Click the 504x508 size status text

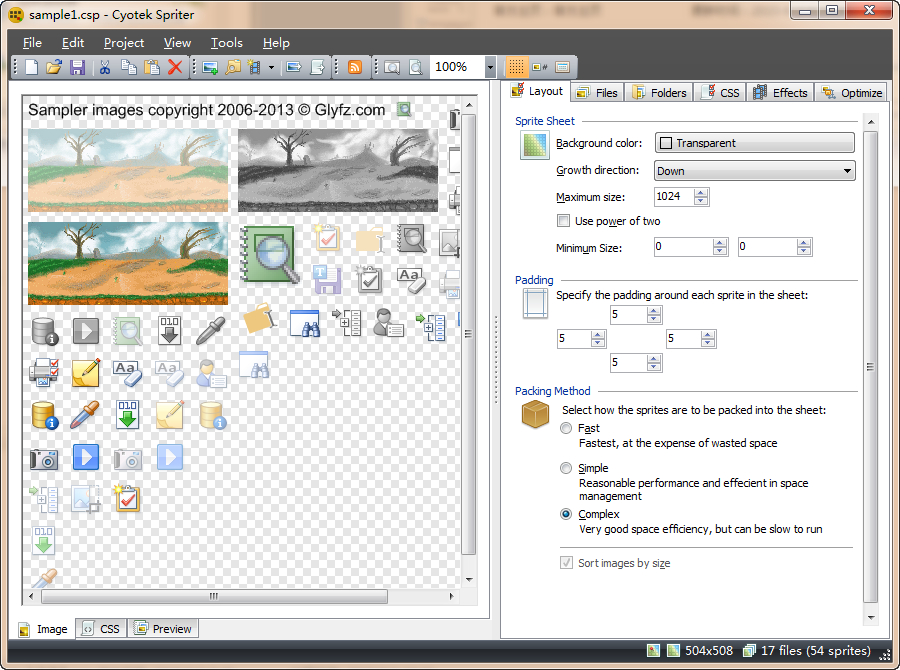click(x=709, y=650)
